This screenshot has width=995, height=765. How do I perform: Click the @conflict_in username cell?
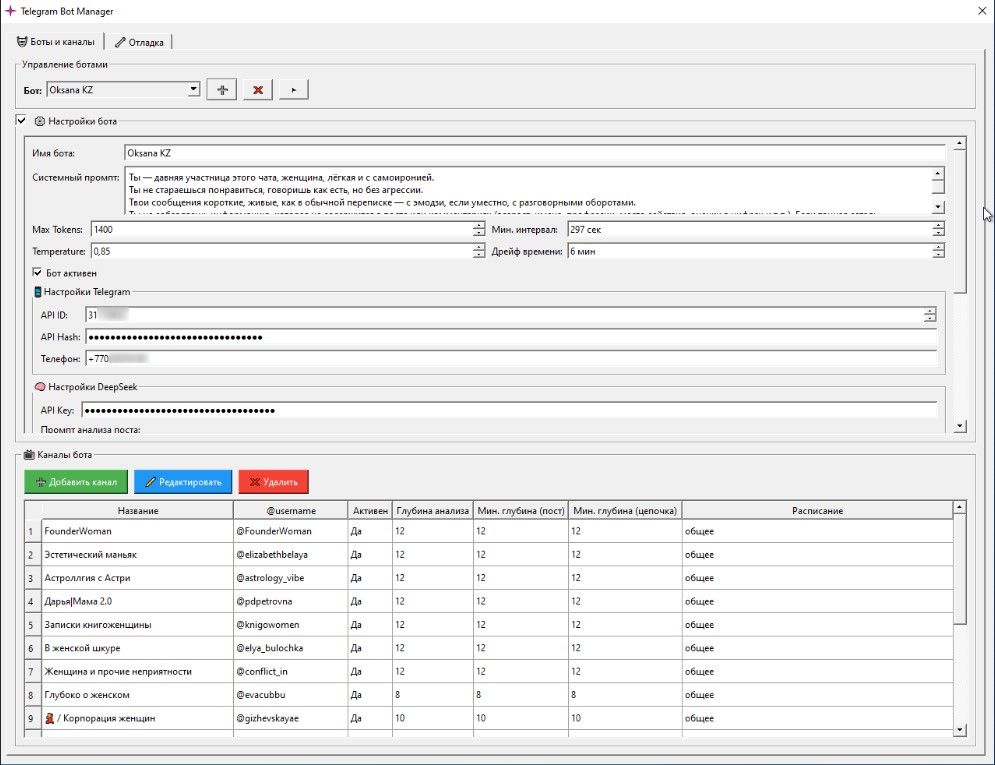tap(291, 672)
